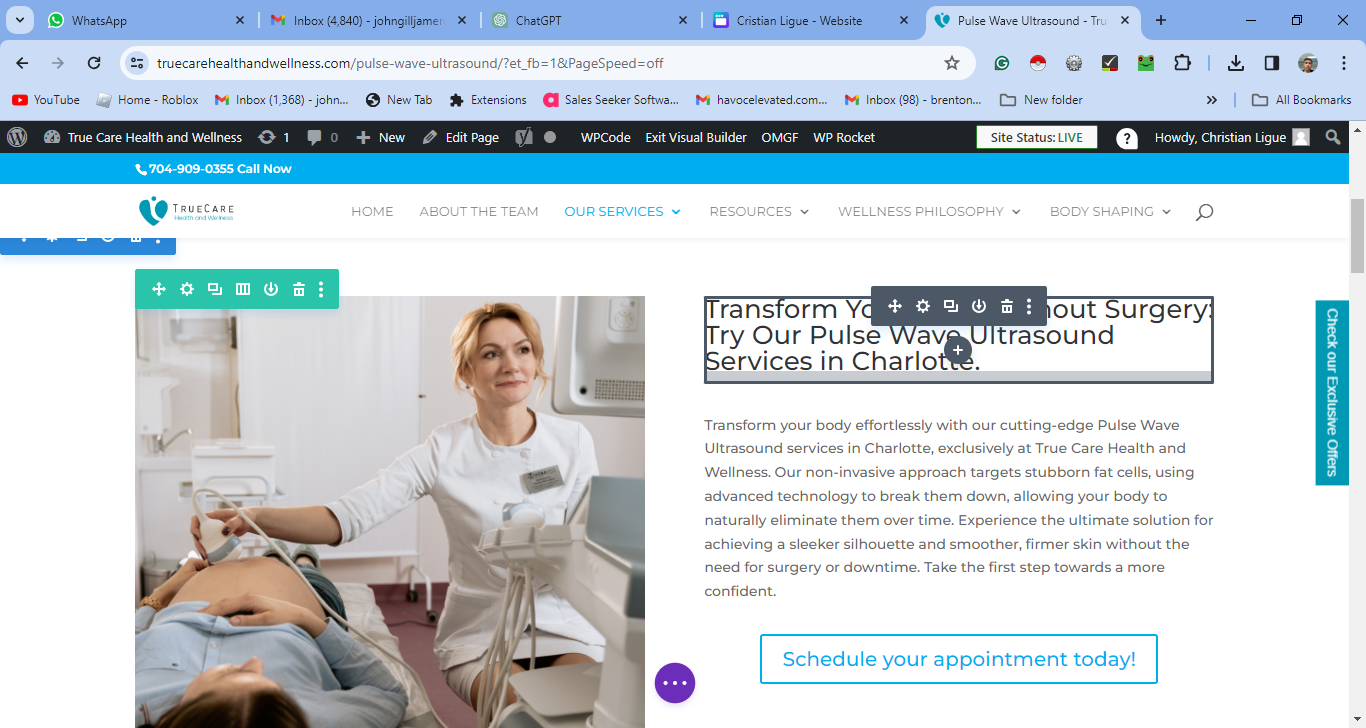Save row to library from green toolbar

271,289
